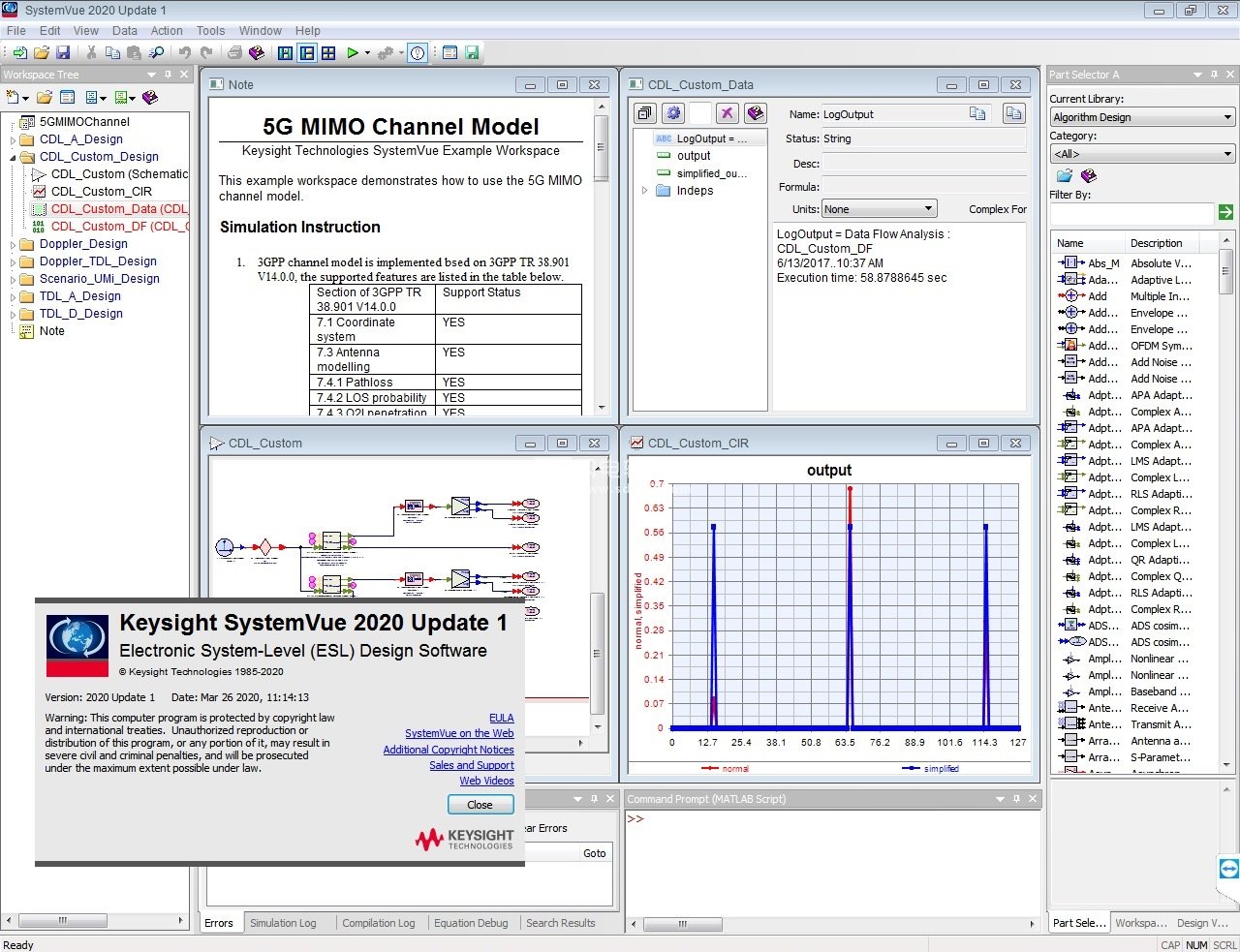The width and height of the screenshot is (1240, 952).
Task: Open the File menu
Action: click(16, 31)
